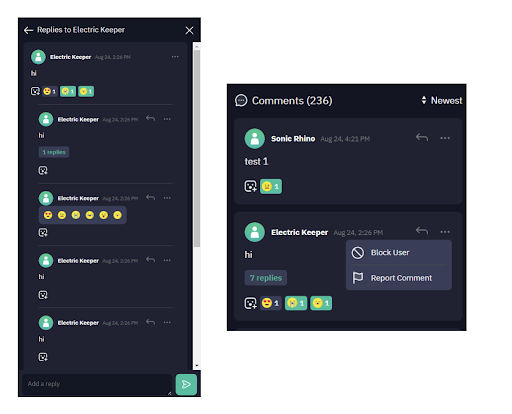Click add reaction icon under the test 1 comment
Viewport: 512px width, 414px height.
pos(251,186)
